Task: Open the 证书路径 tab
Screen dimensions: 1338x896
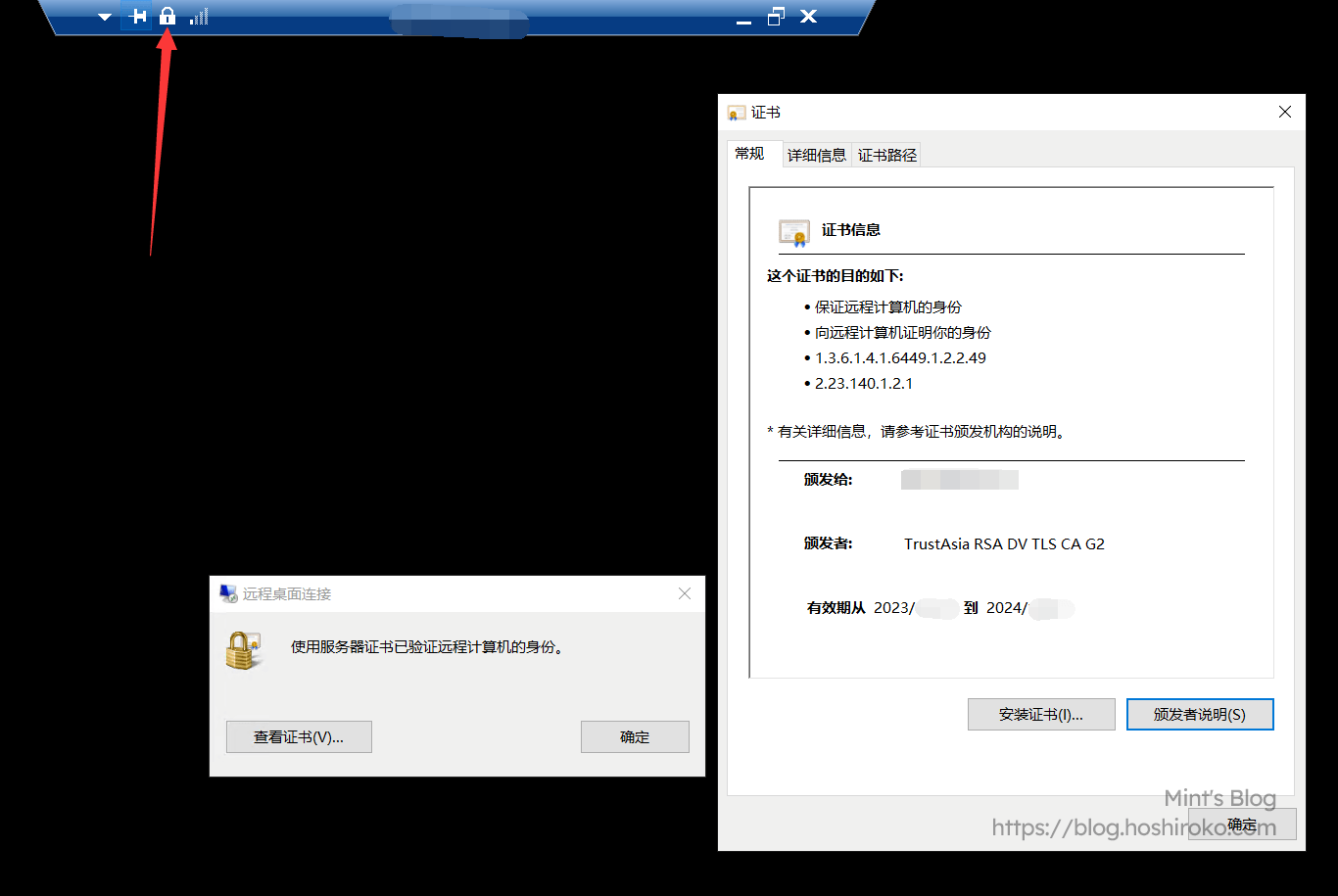Action: 886,155
